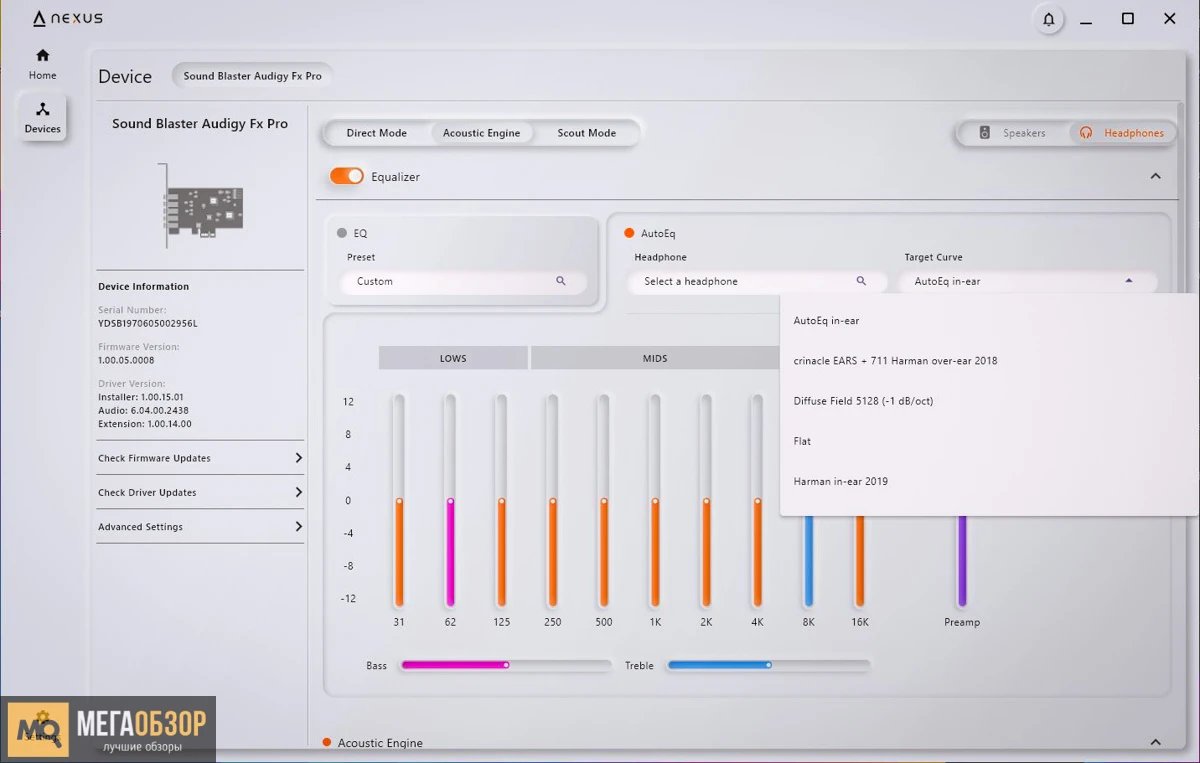Adjust the 31 Hz slider
The width and height of the screenshot is (1200, 763).
(399, 500)
